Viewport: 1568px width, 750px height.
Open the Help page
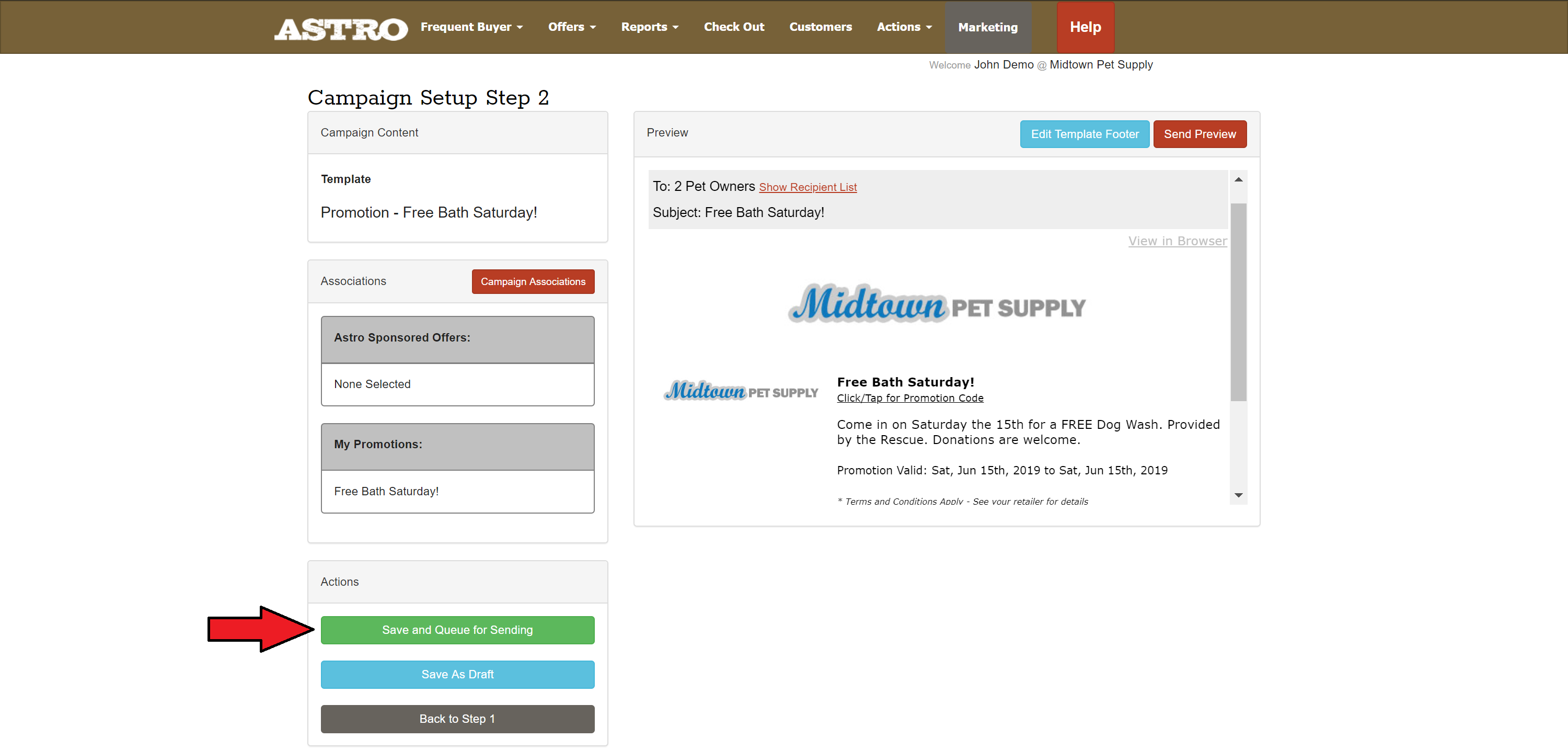[1085, 27]
